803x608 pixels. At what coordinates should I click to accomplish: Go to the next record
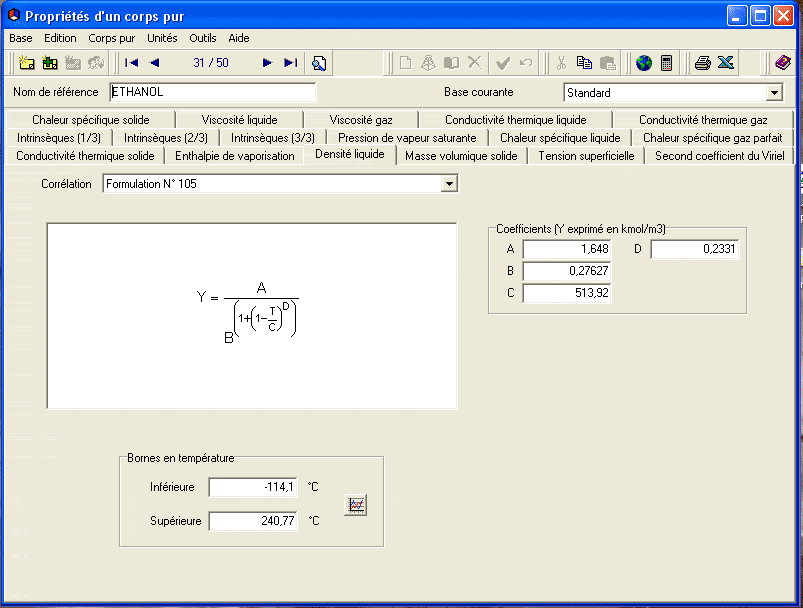point(267,63)
